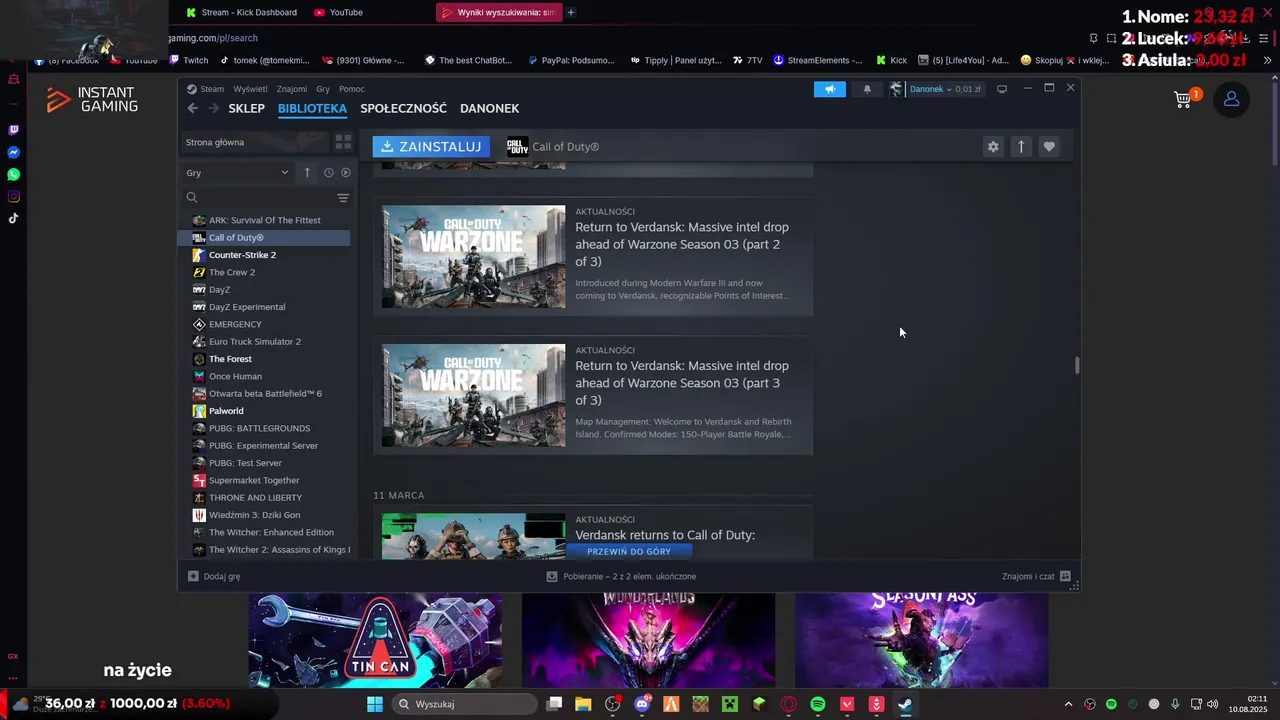Image resolution: width=1280 pixels, height=720 pixels.
Task: Click Spotify icon in Windows taskbar
Action: (x=818, y=704)
